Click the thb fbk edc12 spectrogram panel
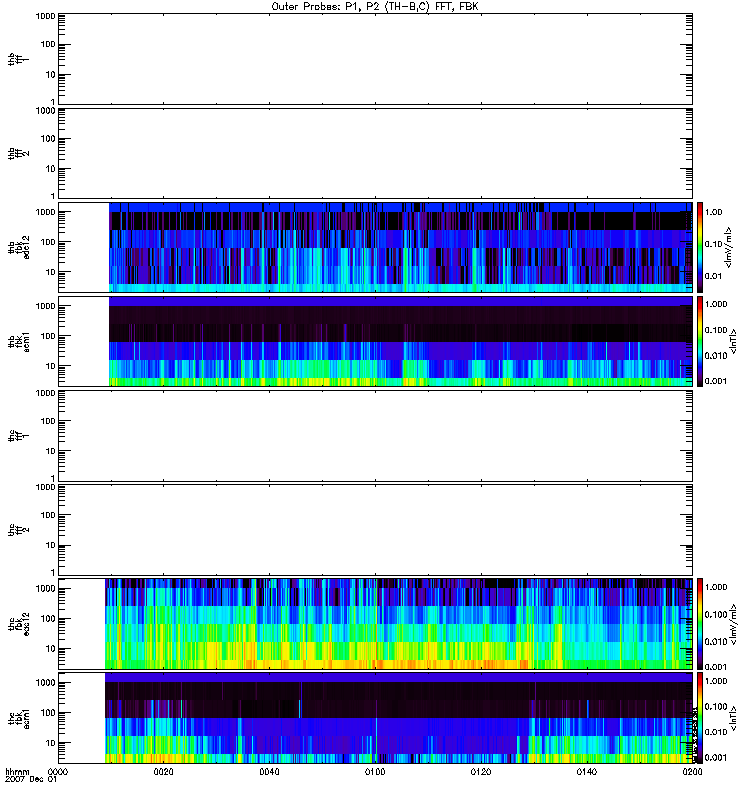Image resolution: width=750 pixels, height=800 pixels. [x=376, y=247]
